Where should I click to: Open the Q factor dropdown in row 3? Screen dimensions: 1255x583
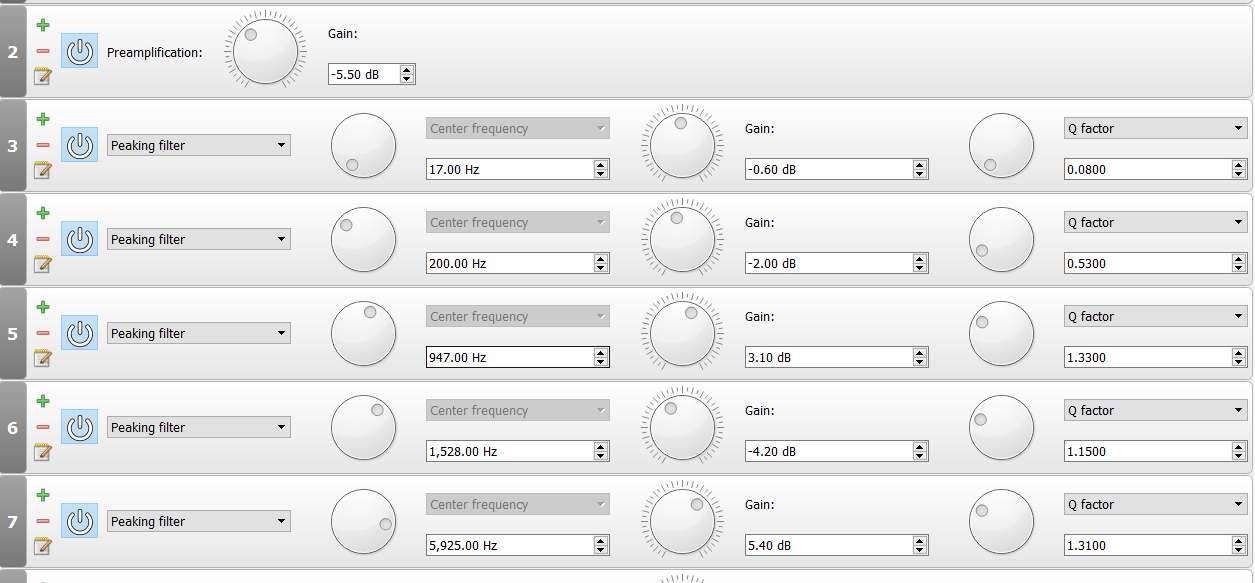(1156, 128)
